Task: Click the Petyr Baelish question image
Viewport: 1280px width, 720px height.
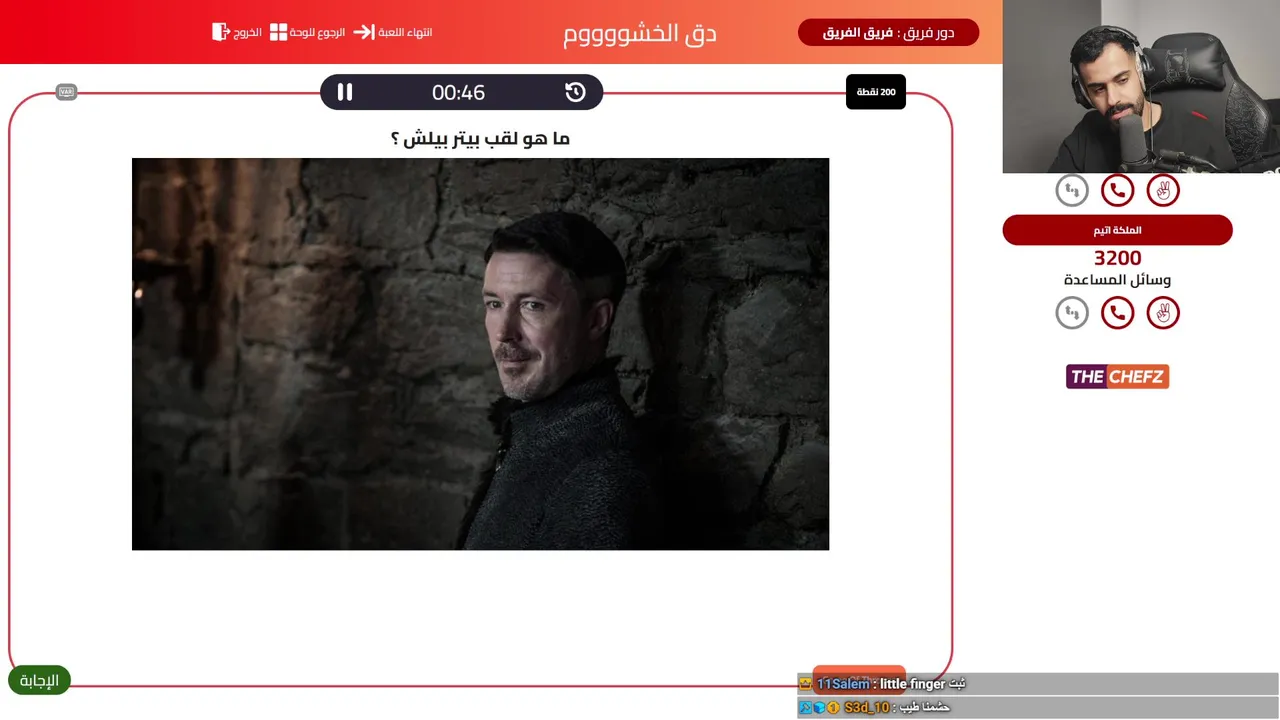Action: tap(480, 354)
